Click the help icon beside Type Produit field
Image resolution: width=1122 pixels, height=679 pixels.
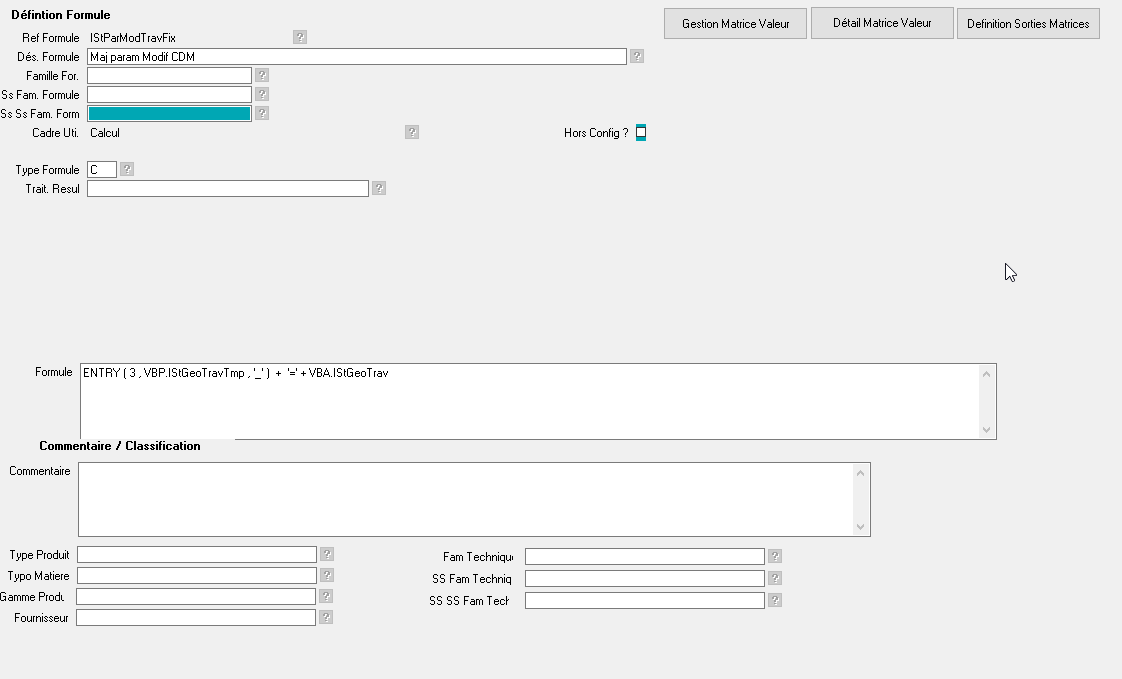[x=327, y=554]
